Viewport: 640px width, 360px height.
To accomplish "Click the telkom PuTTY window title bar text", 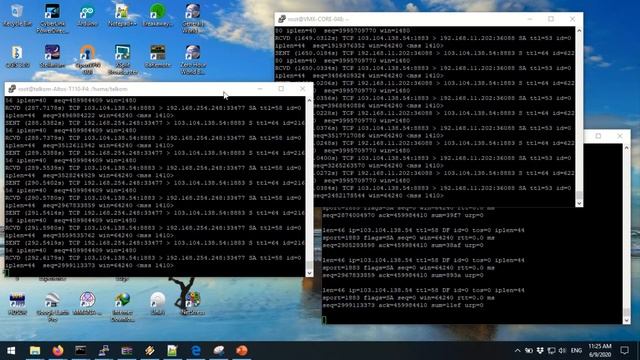I will click(x=73, y=89).
